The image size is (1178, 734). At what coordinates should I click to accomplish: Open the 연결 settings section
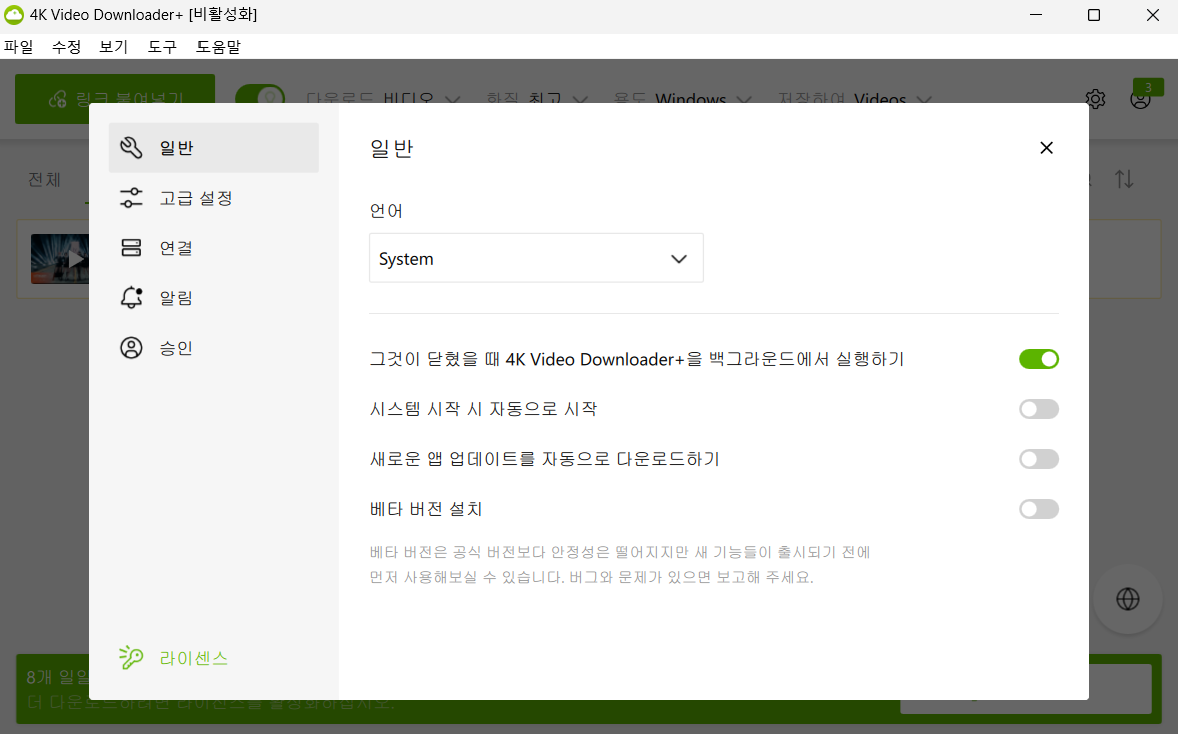point(213,248)
